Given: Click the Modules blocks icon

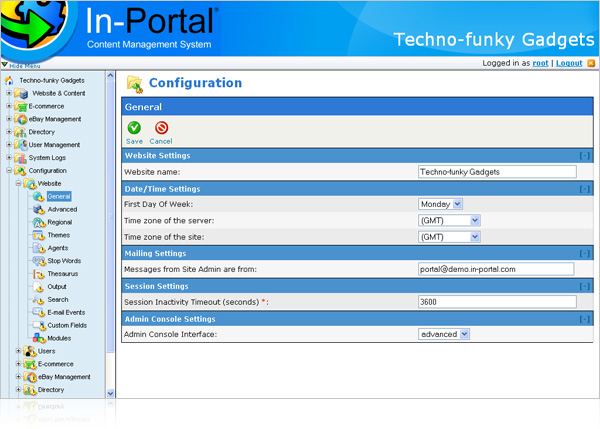Looking at the screenshot, I should tap(39, 338).
